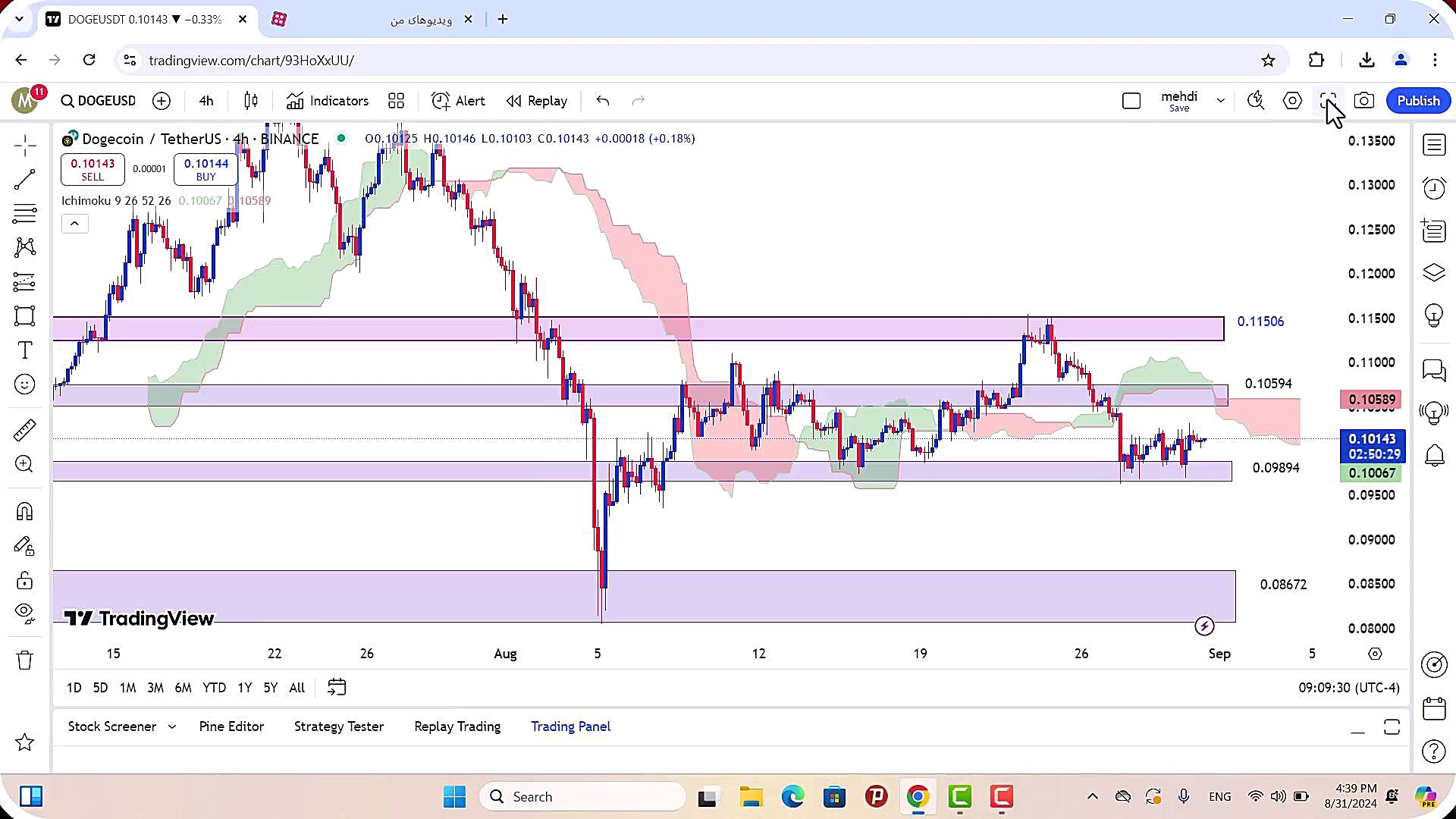Toggle stay in drawing mode

click(x=24, y=546)
